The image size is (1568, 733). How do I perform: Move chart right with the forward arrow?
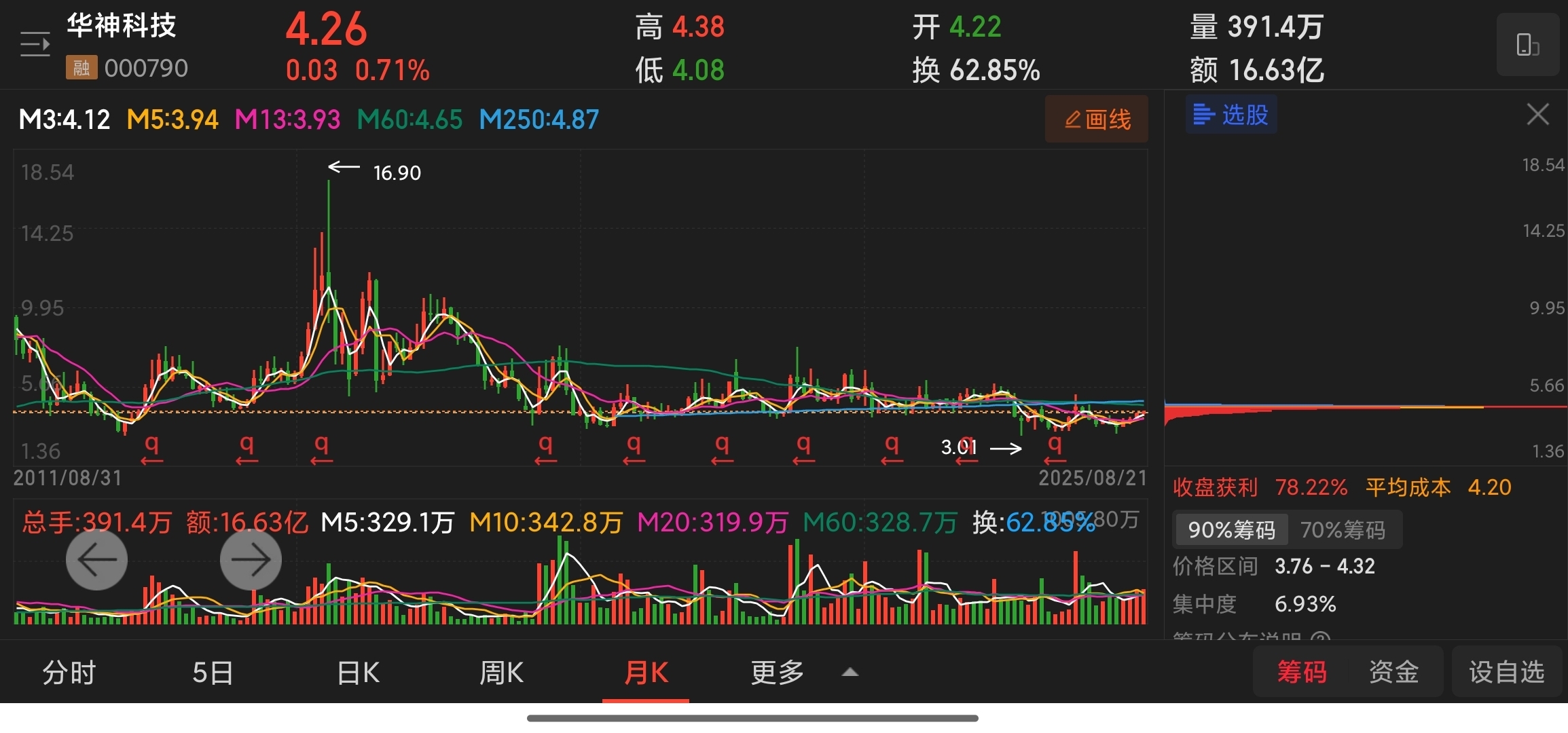tap(251, 559)
